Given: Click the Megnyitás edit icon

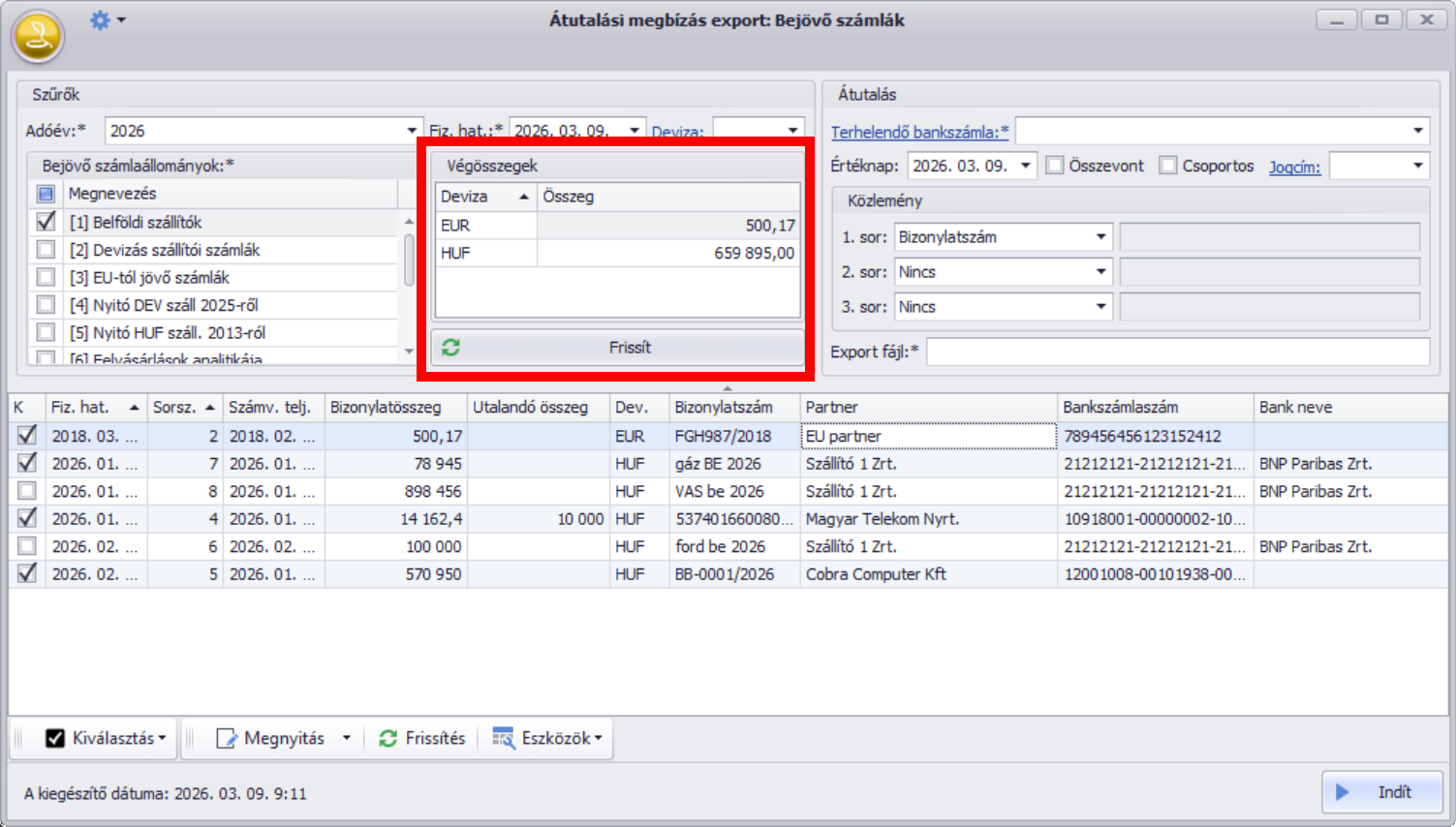Looking at the screenshot, I should click(226, 739).
